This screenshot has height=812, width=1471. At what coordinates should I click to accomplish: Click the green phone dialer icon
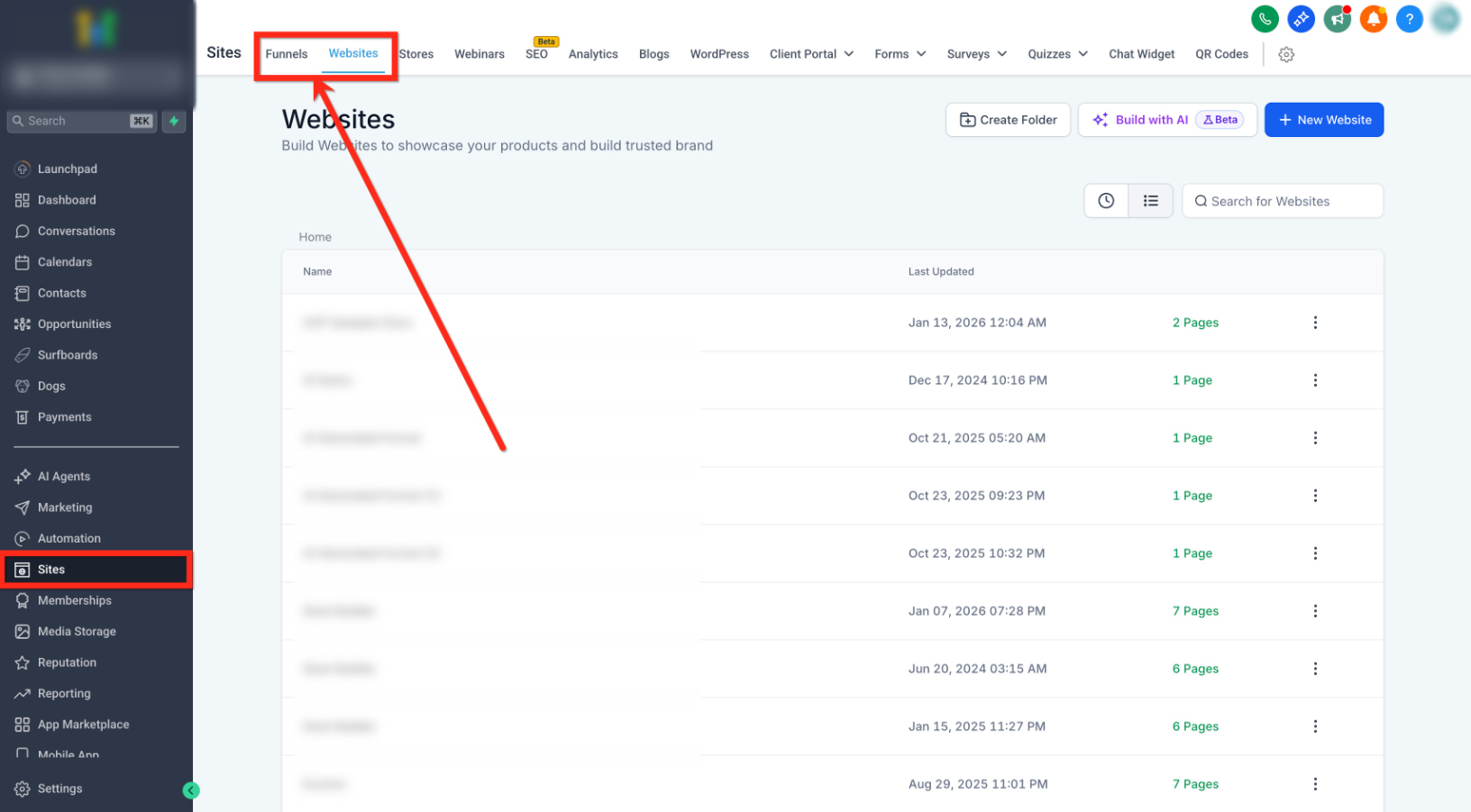point(1265,19)
